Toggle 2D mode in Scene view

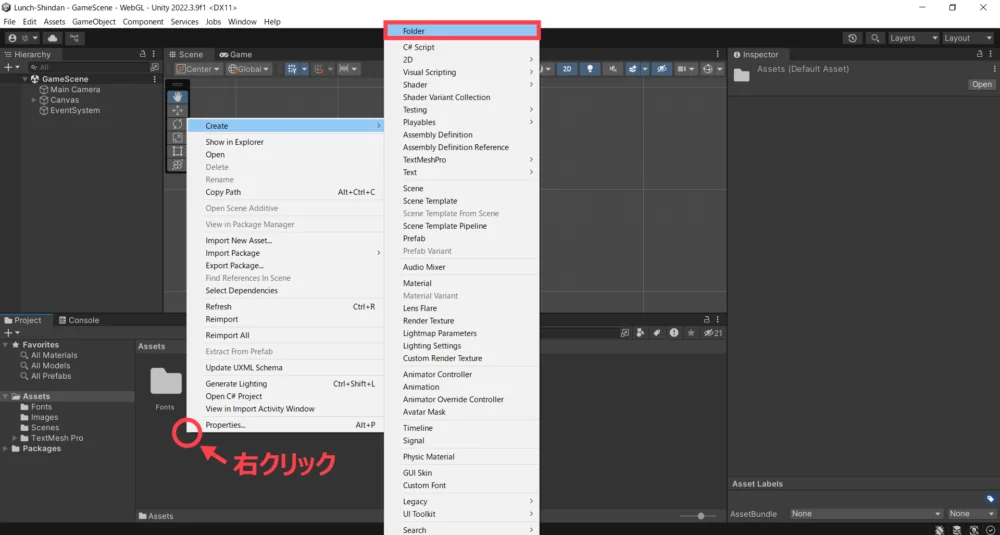566,69
